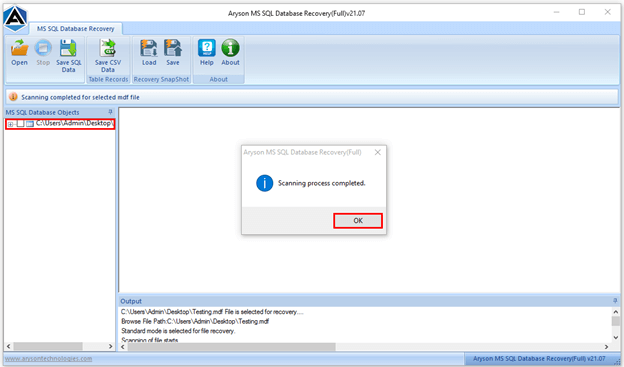
Task: Click the info icon in the scanning status bar
Action: (13, 97)
